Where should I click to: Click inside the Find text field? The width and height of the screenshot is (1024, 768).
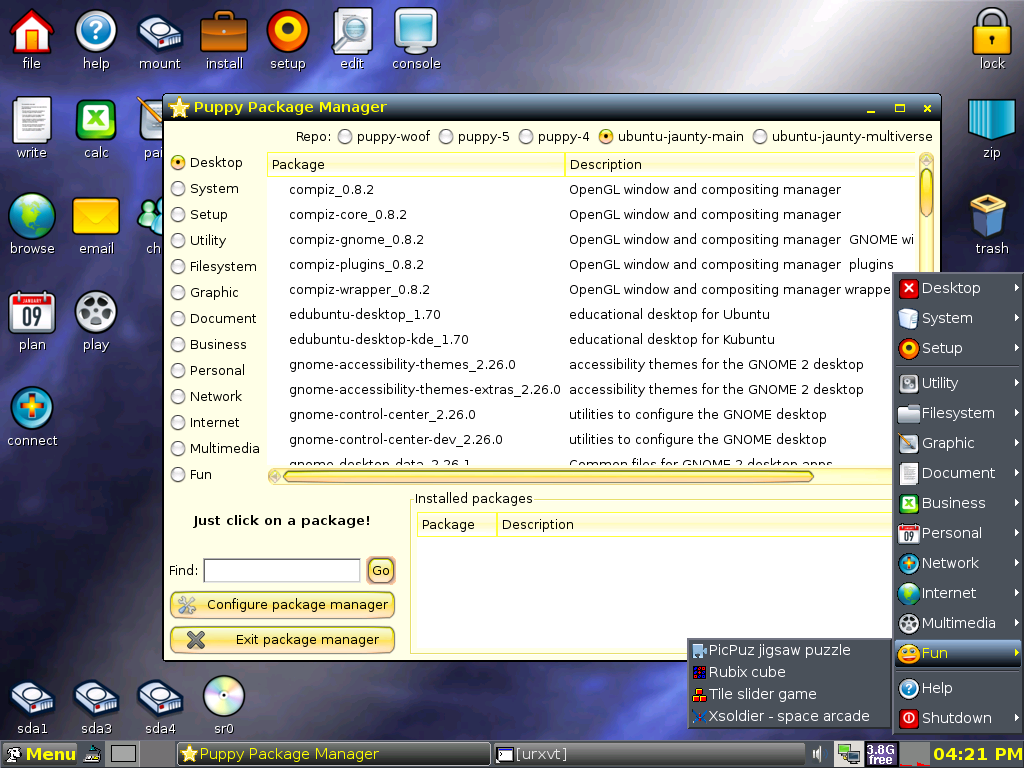tap(280, 570)
